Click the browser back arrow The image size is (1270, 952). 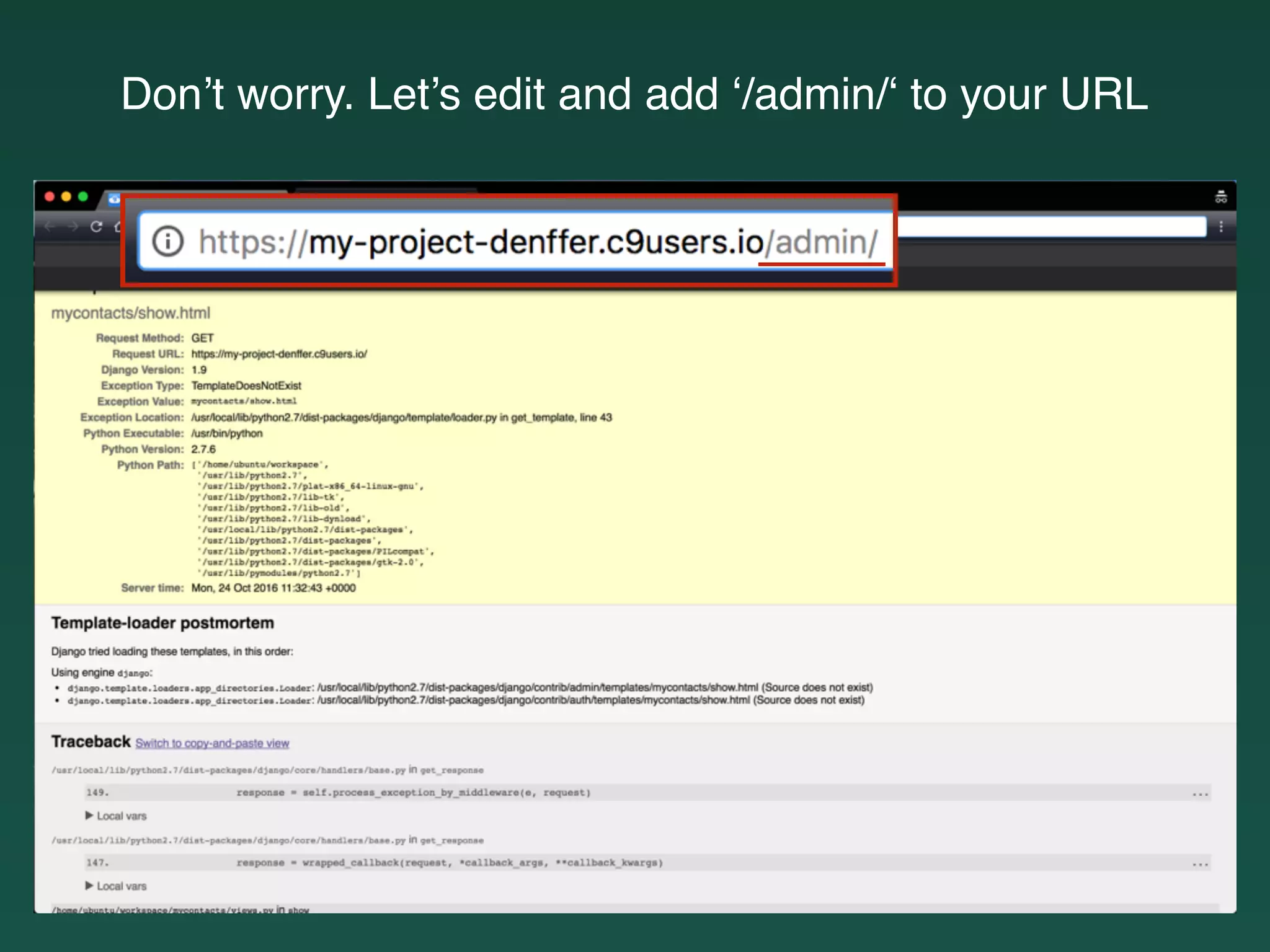point(50,227)
